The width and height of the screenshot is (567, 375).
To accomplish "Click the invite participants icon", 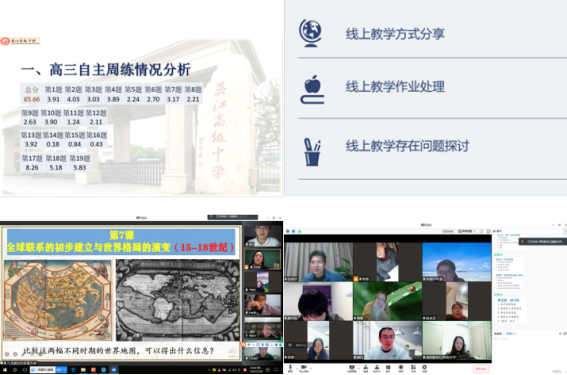I will coord(366,368).
